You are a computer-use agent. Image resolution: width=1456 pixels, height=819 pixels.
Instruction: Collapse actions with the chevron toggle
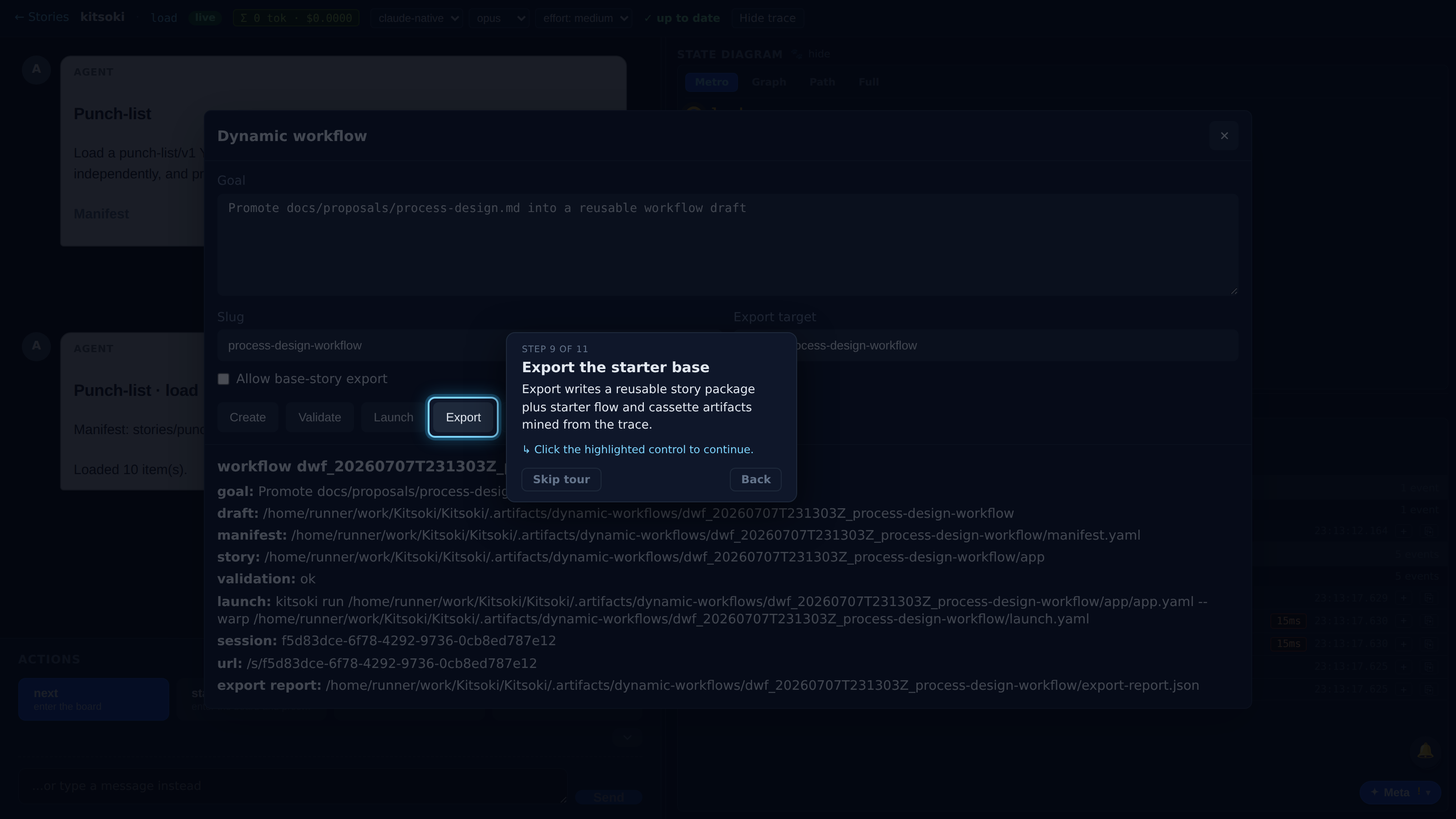[x=627, y=738]
